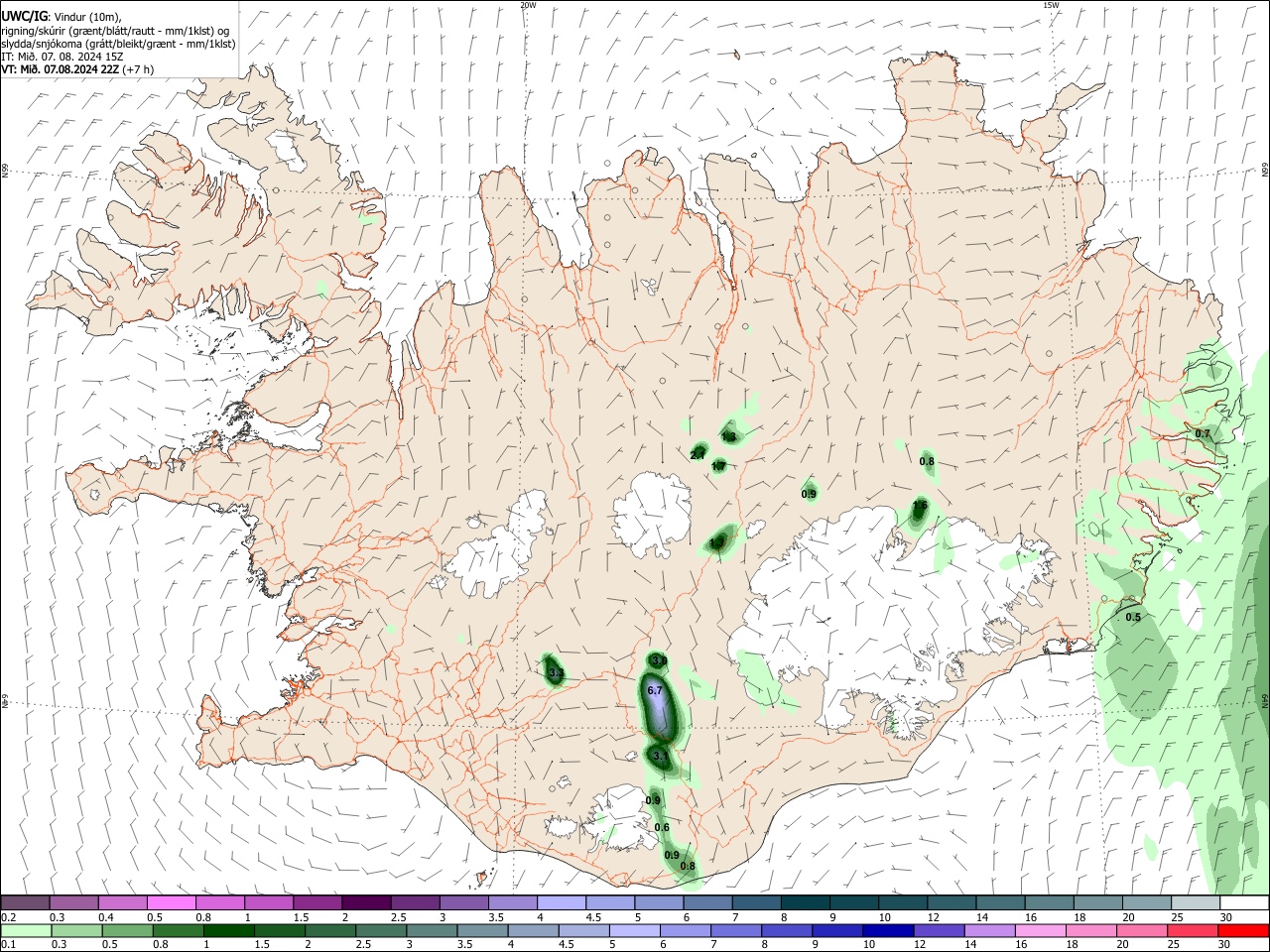The height and width of the screenshot is (952, 1270).
Task: Select the darkest purple swatch labelled 2
Action: tap(366, 902)
